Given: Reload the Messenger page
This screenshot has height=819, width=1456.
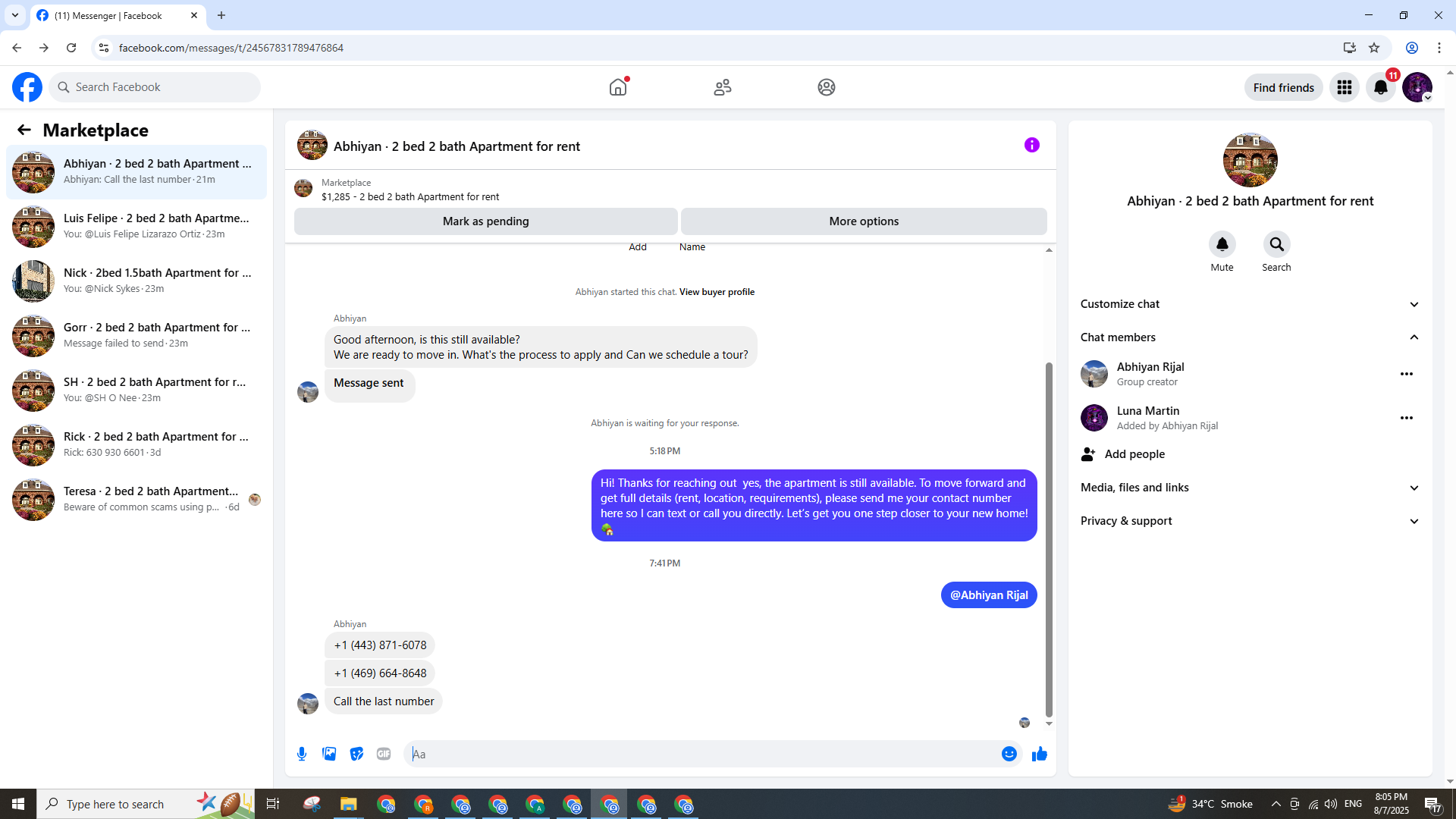Looking at the screenshot, I should [x=71, y=48].
